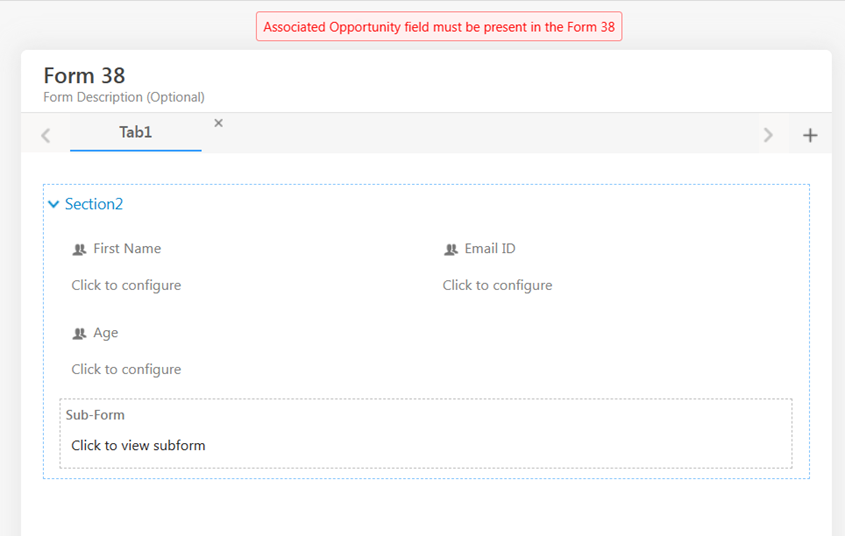
Task: Click the Section2 heading label
Action: (x=94, y=204)
